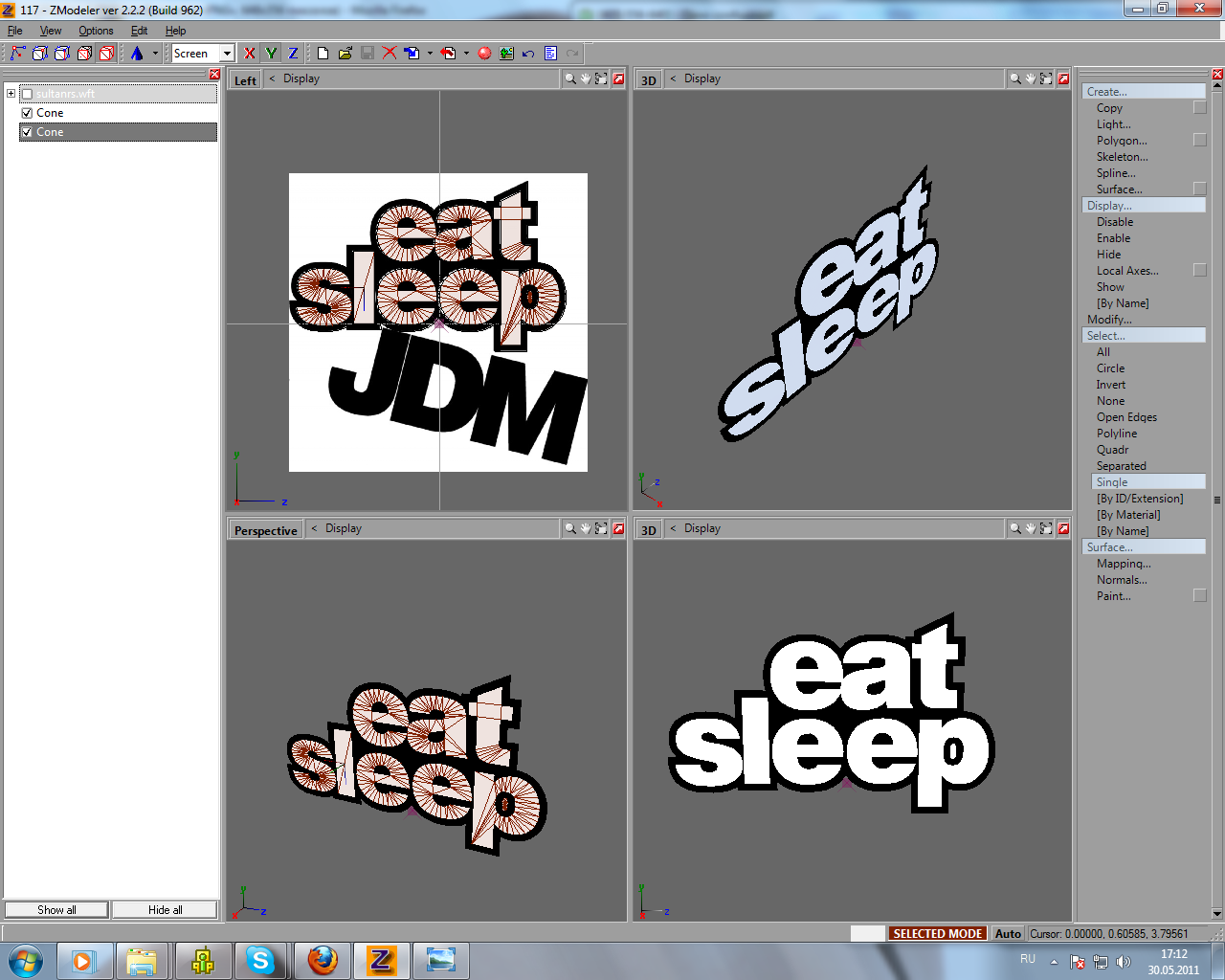Open the Edit menu
The width and height of the screenshot is (1225, 980).
pyautogui.click(x=139, y=31)
